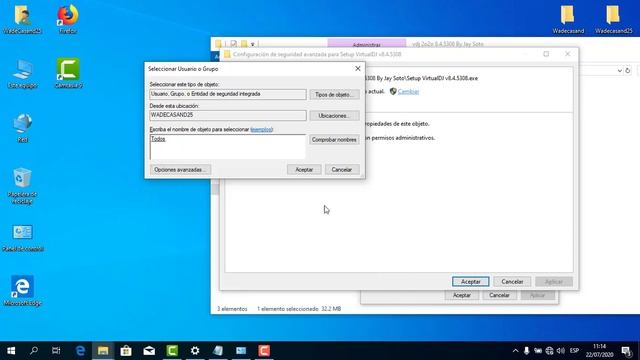Click Aceptar in Seleccionar Usuario dialog
Screen dimensions: 640x360
pos(304,169)
